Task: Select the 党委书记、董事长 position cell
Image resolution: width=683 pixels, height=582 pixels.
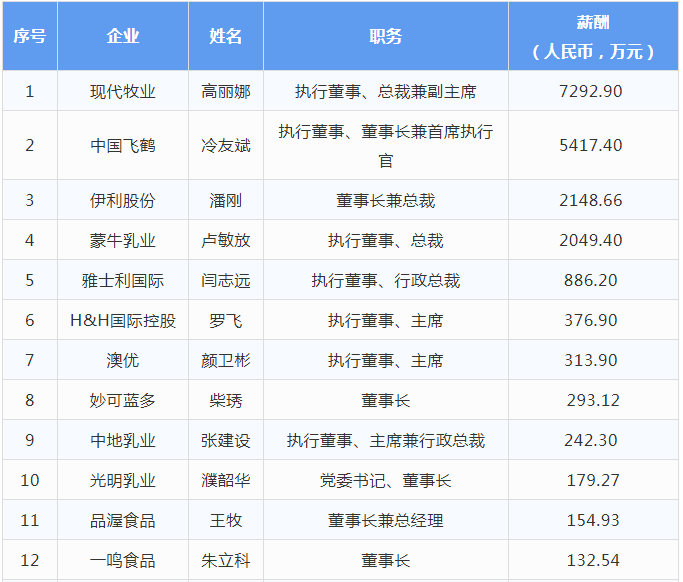Action: click(385, 480)
